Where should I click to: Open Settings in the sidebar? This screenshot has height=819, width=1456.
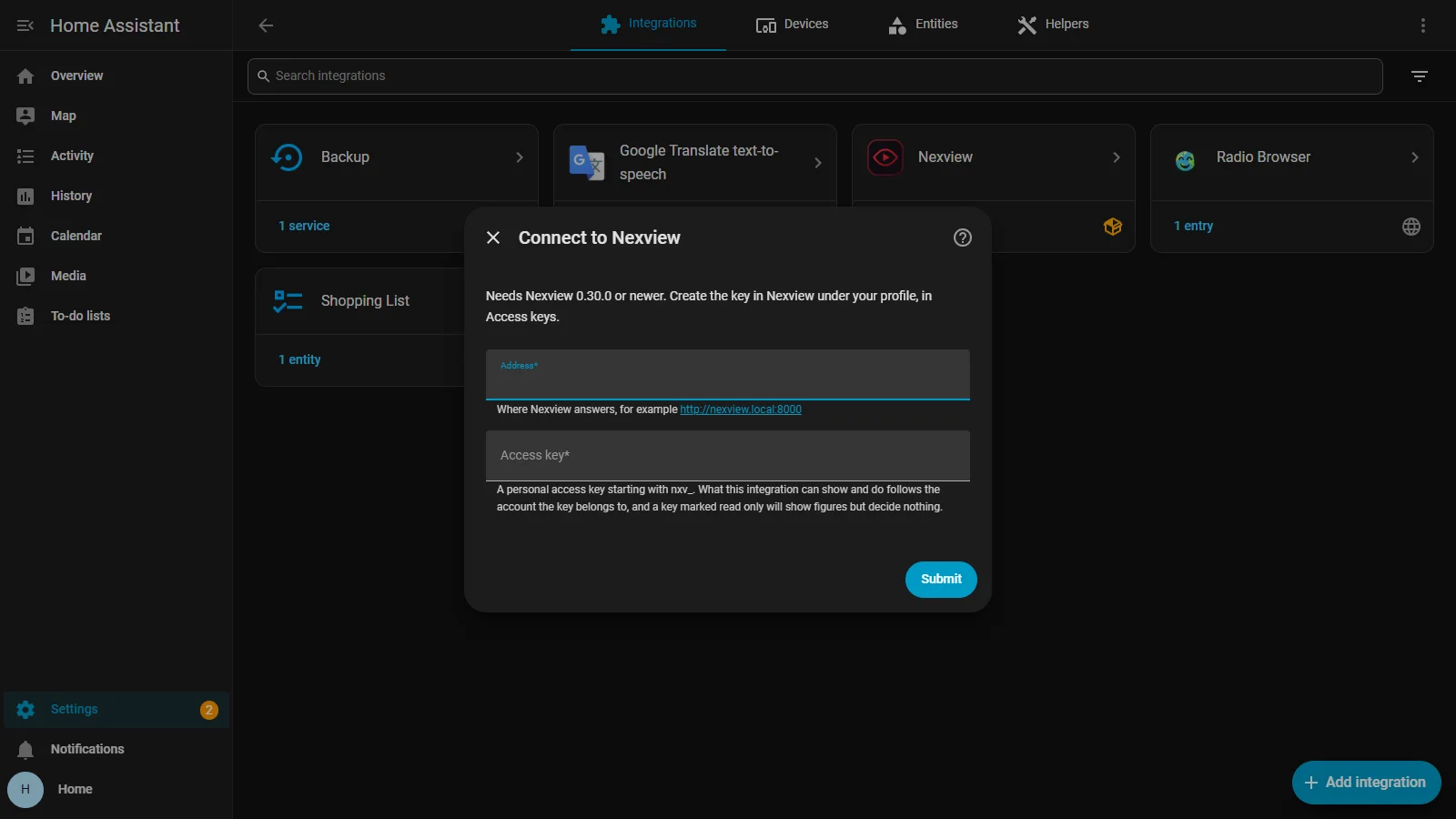[x=116, y=709]
